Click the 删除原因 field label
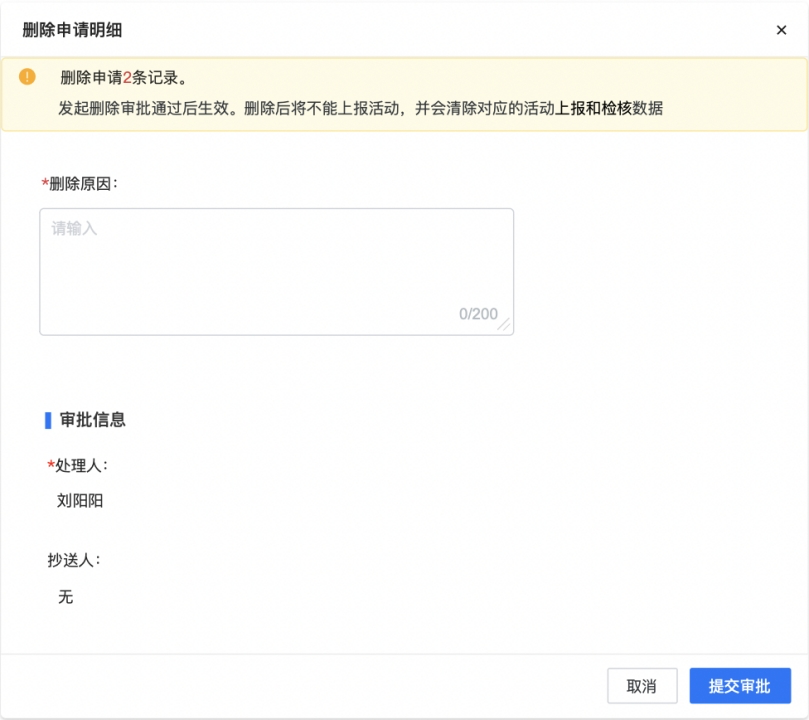 84,184
